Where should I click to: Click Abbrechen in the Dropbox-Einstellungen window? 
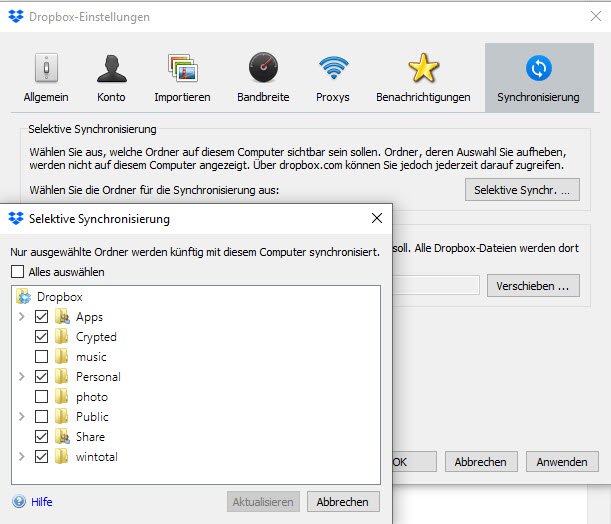coord(481,462)
